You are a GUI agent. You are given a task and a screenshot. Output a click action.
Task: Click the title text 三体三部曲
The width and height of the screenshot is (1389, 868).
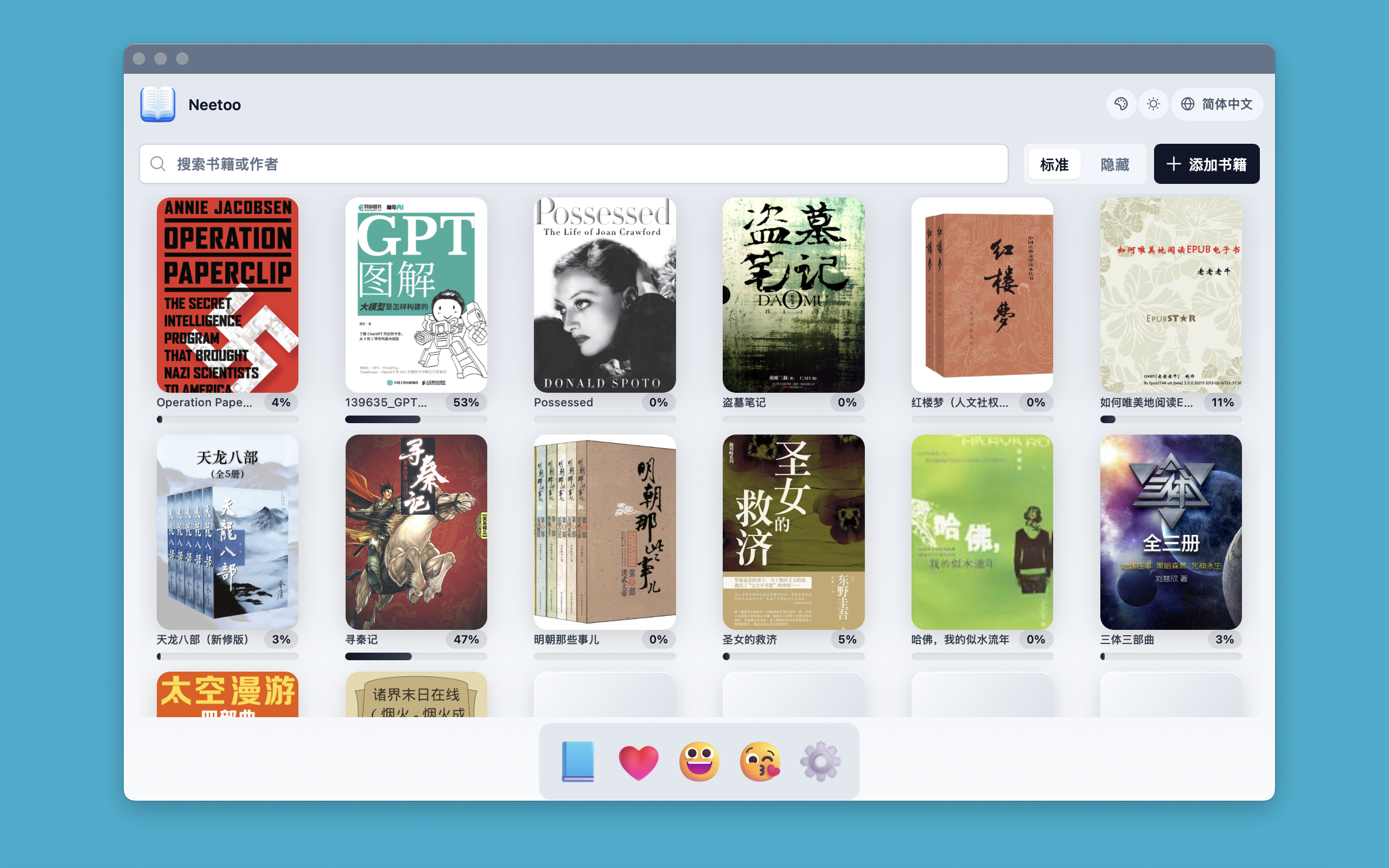click(x=1127, y=640)
